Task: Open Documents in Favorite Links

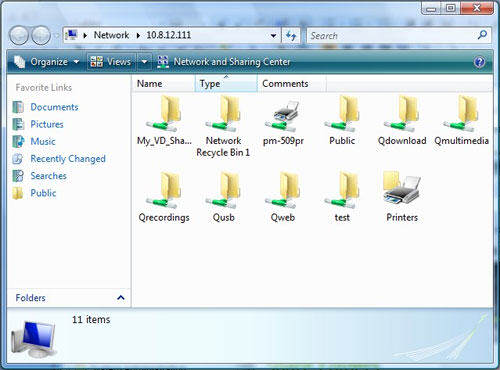Action: pyautogui.click(x=46, y=107)
